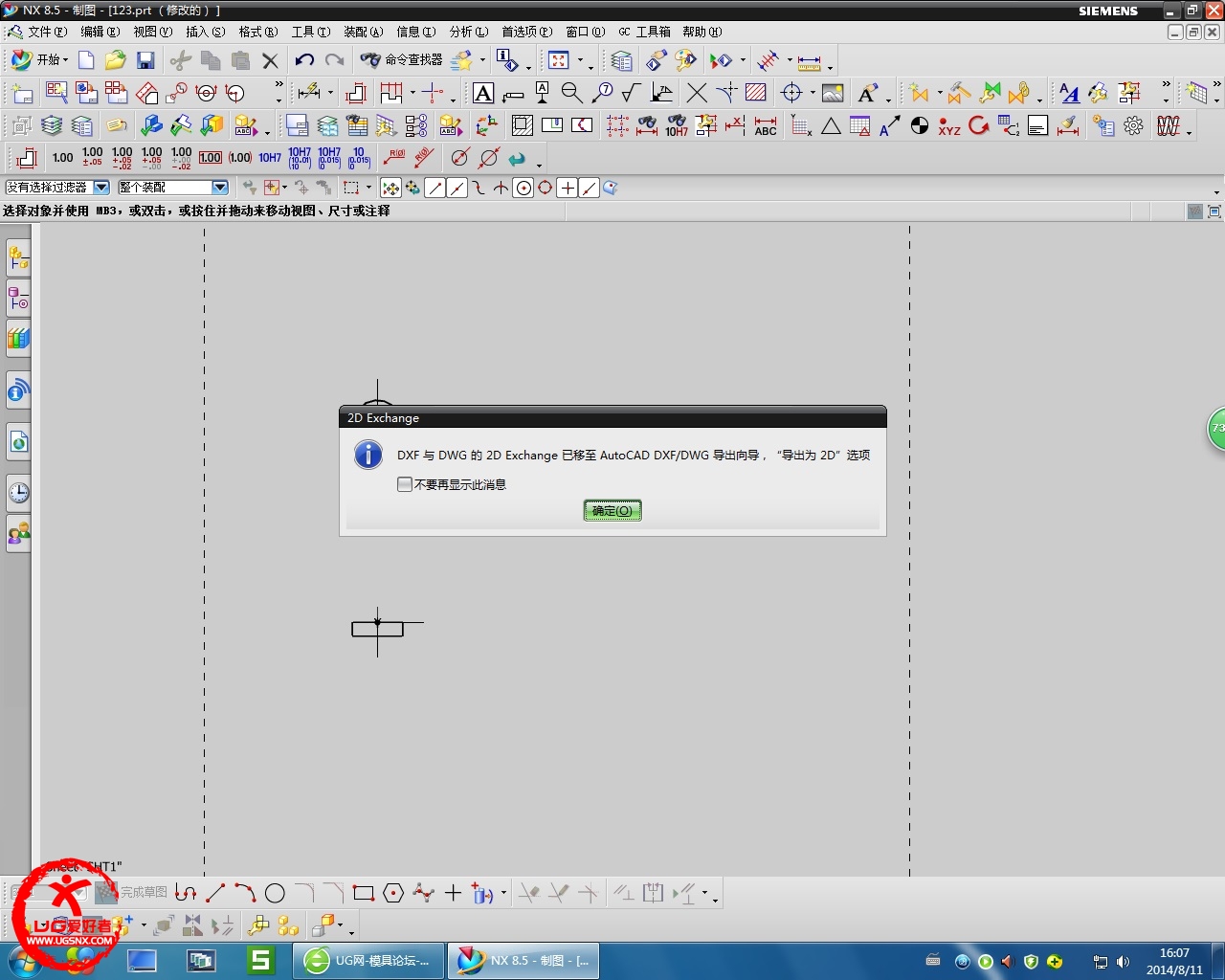This screenshot has width=1225, height=980.
Task: Click the gear drafting preferences icon
Action: tap(1134, 125)
